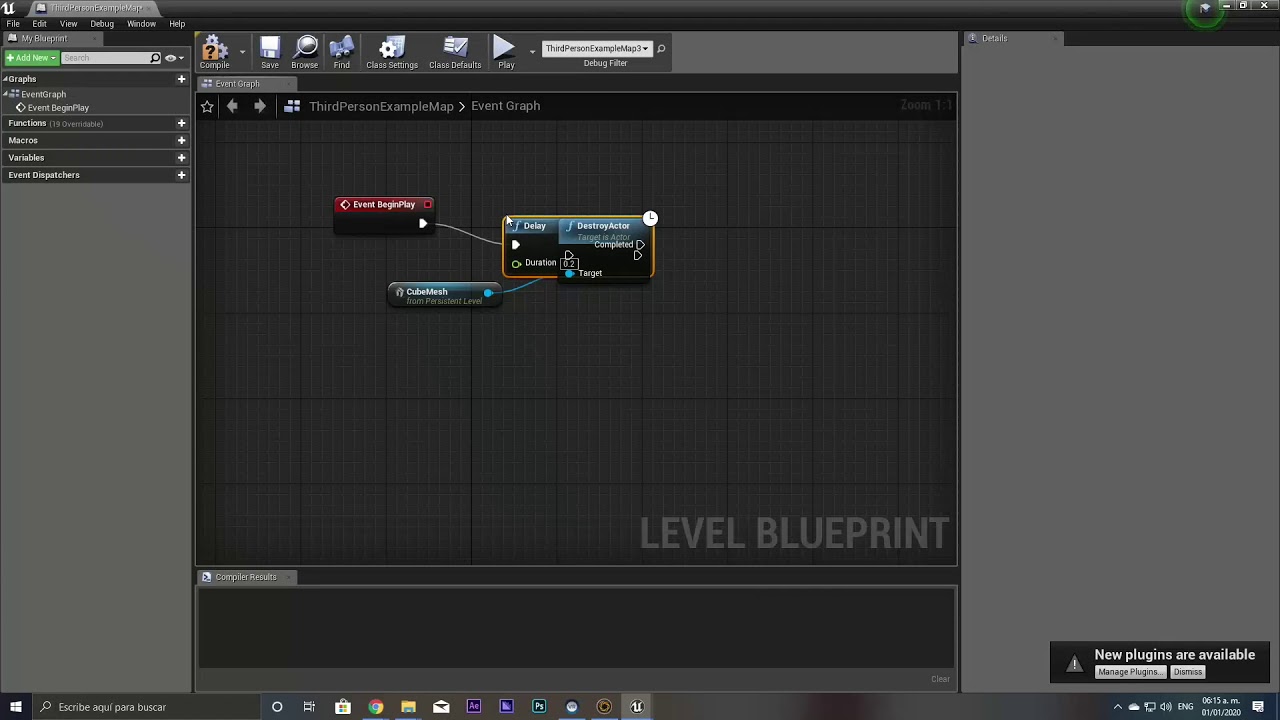The height and width of the screenshot is (720, 1280).
Task: Add new event dispatcher with plus
Action: [181, 175]
